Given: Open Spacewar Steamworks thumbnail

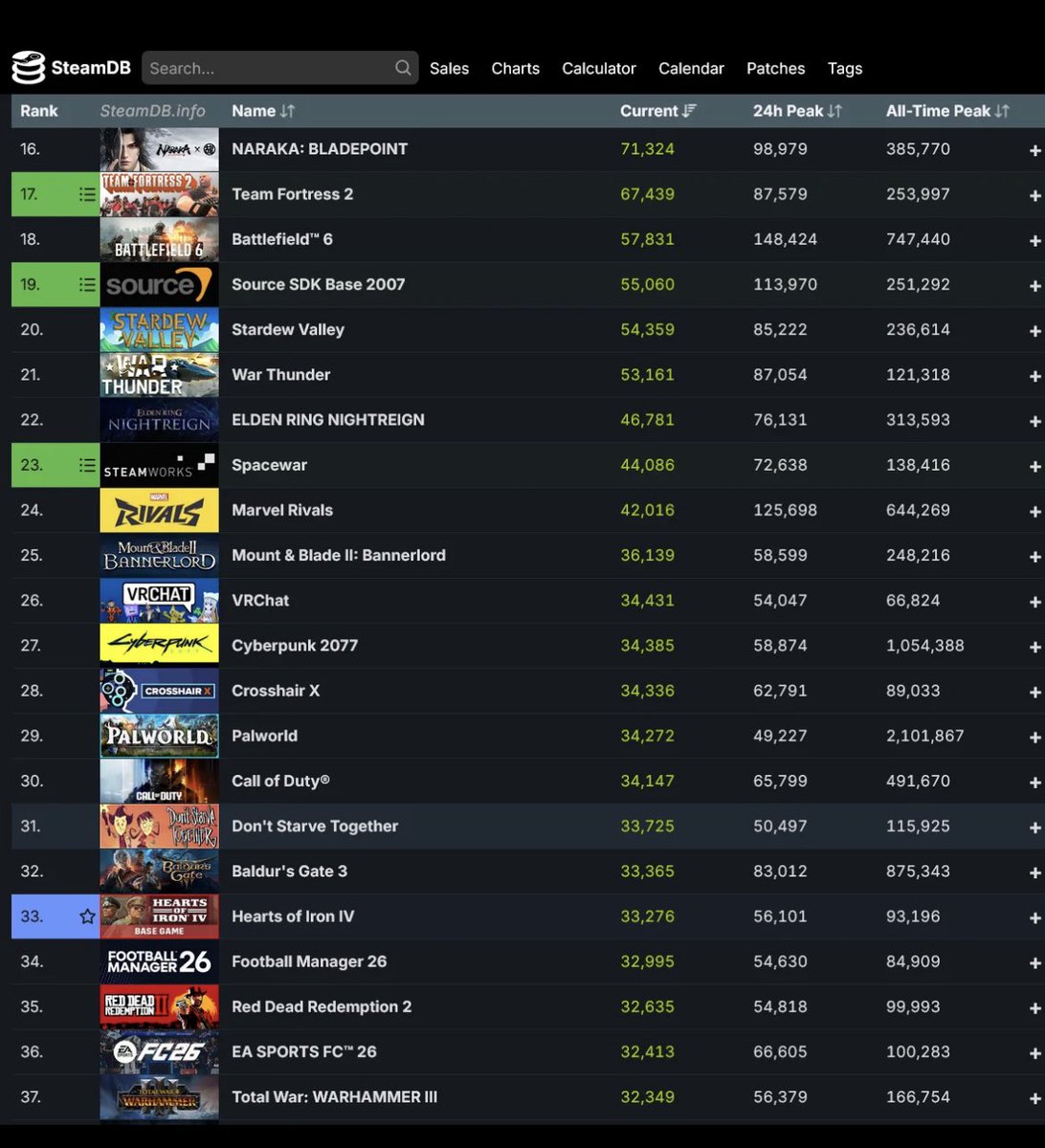Looking at the screenshot, I should click(159, 465).
